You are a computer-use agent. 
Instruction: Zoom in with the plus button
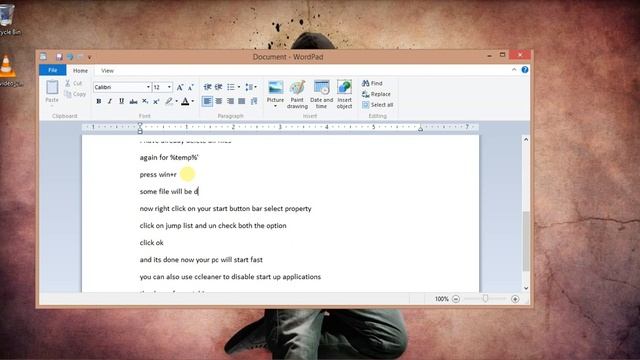[x=515, y=299]
